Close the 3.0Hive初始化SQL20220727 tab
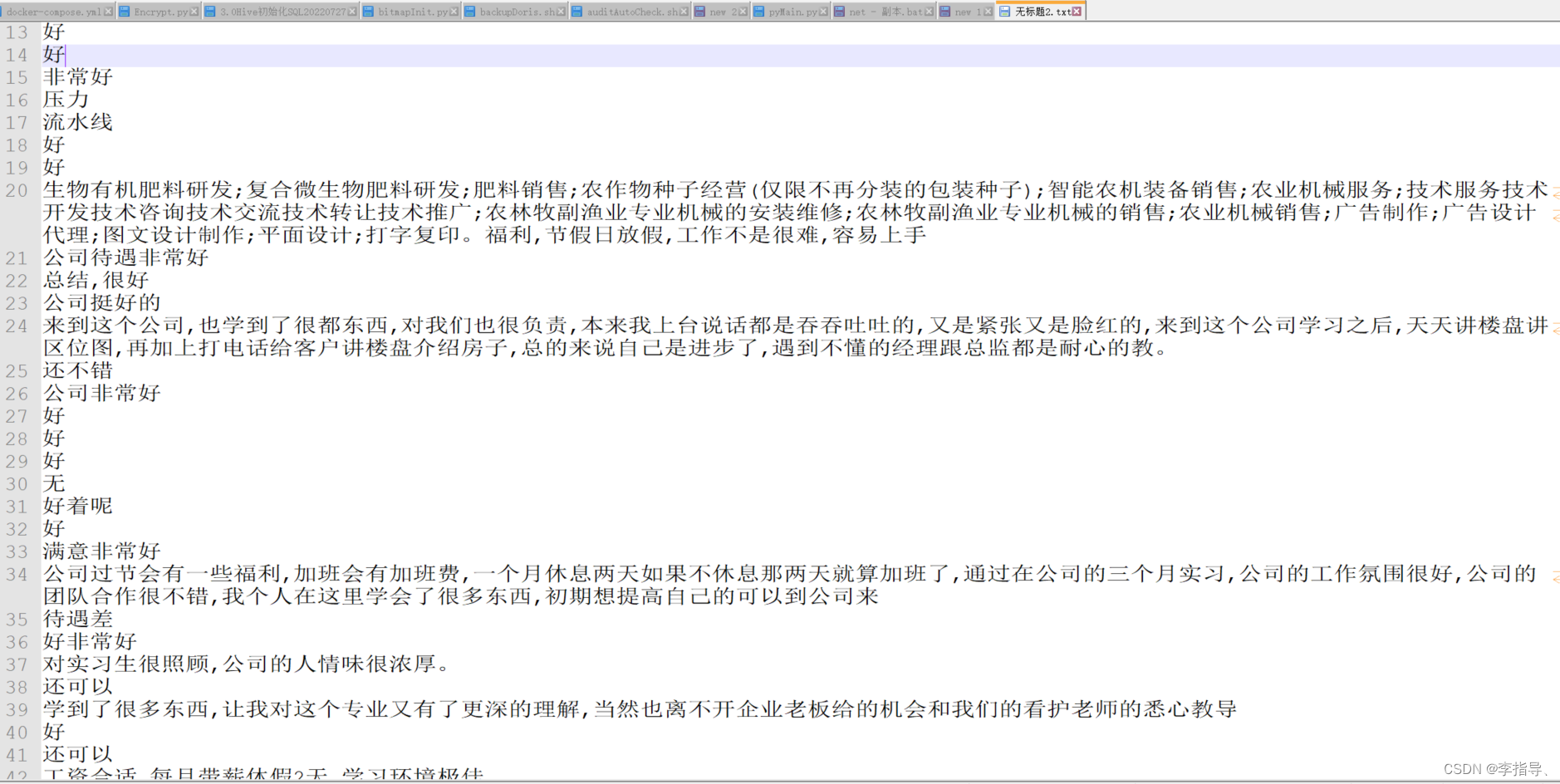This screenshot has height=784, width=1560. [x=352, y=12]
